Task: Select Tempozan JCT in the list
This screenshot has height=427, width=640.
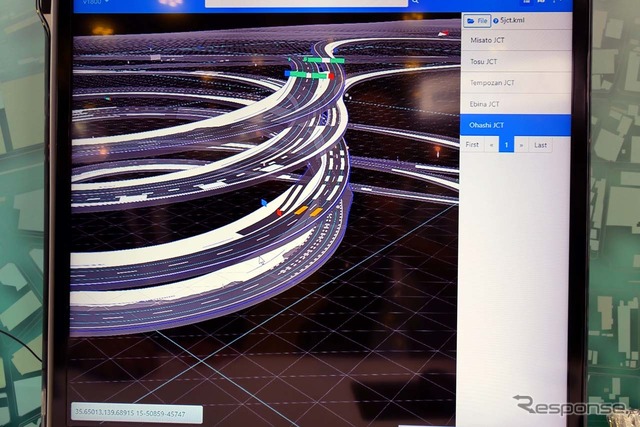Action: 516,83
